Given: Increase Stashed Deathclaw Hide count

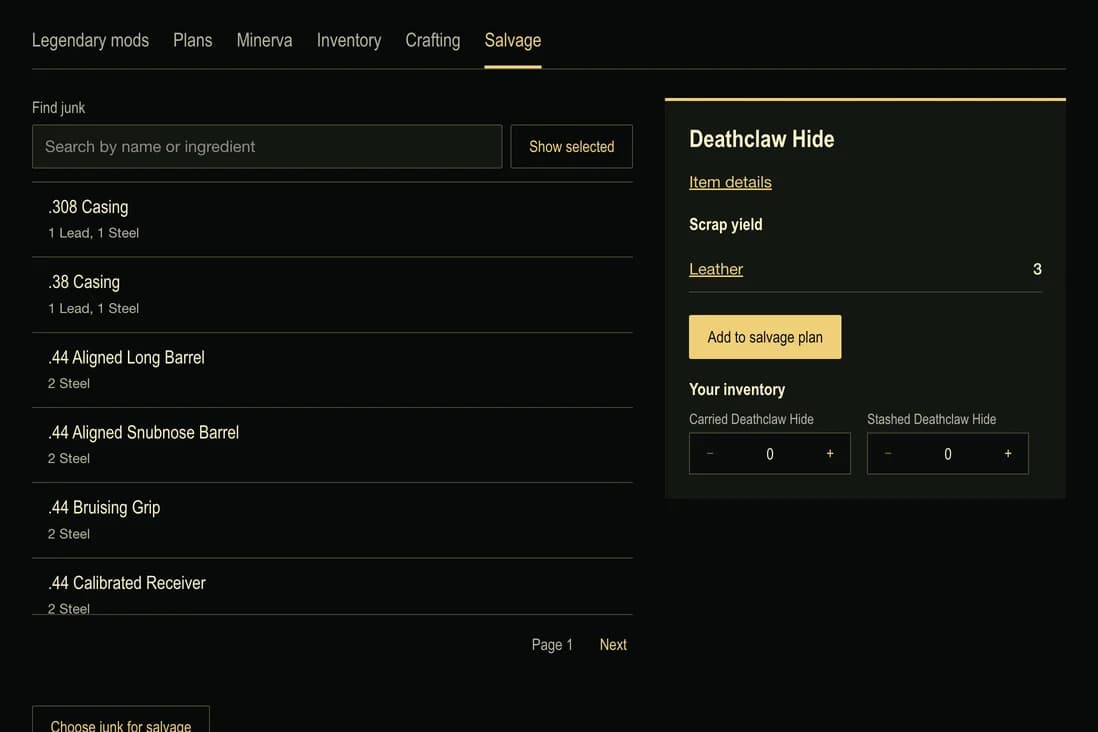Looking at the screenshot, I should pos(1008,454).
